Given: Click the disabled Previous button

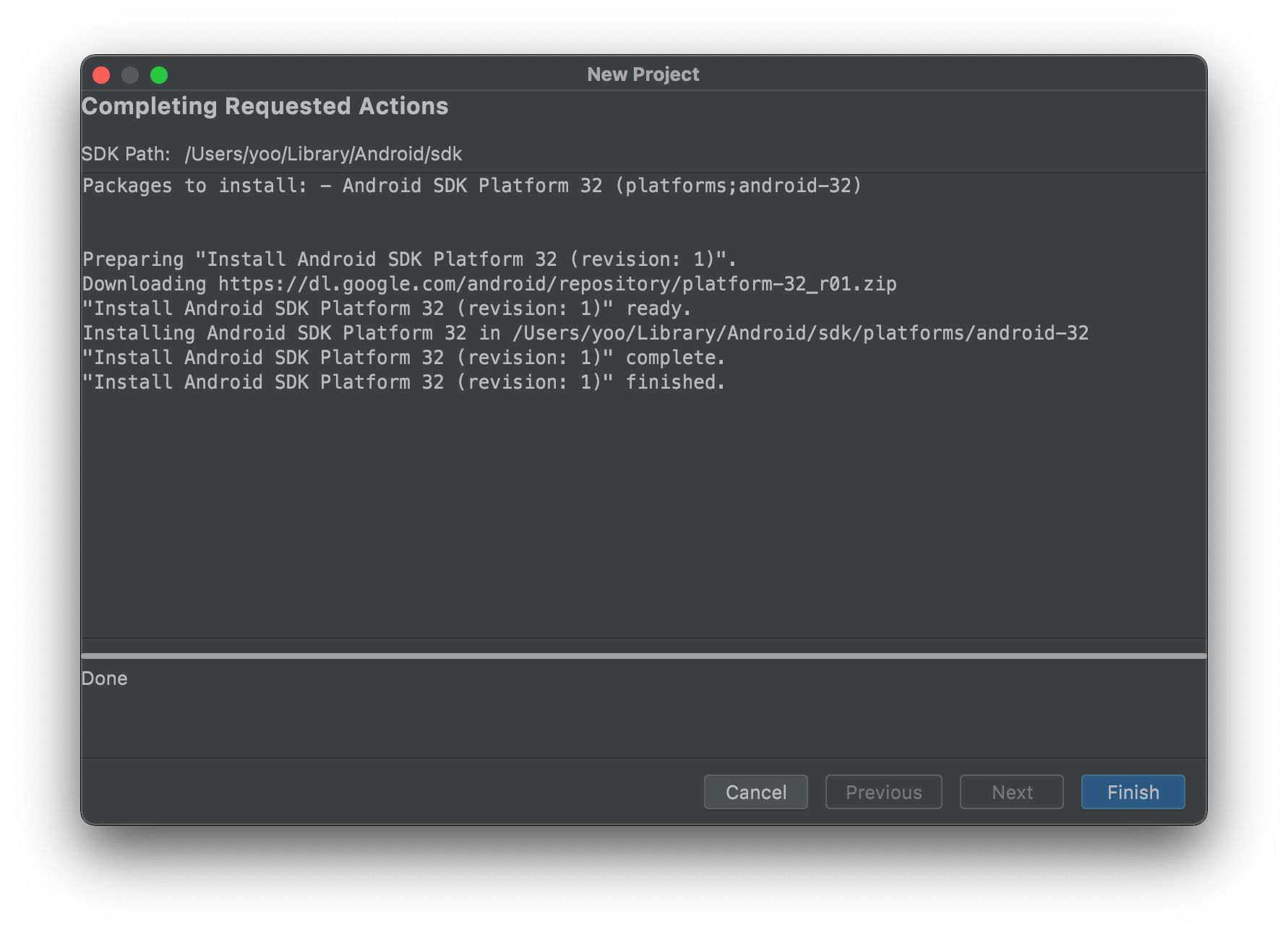Looking at the screenshot, I should 883,792.
